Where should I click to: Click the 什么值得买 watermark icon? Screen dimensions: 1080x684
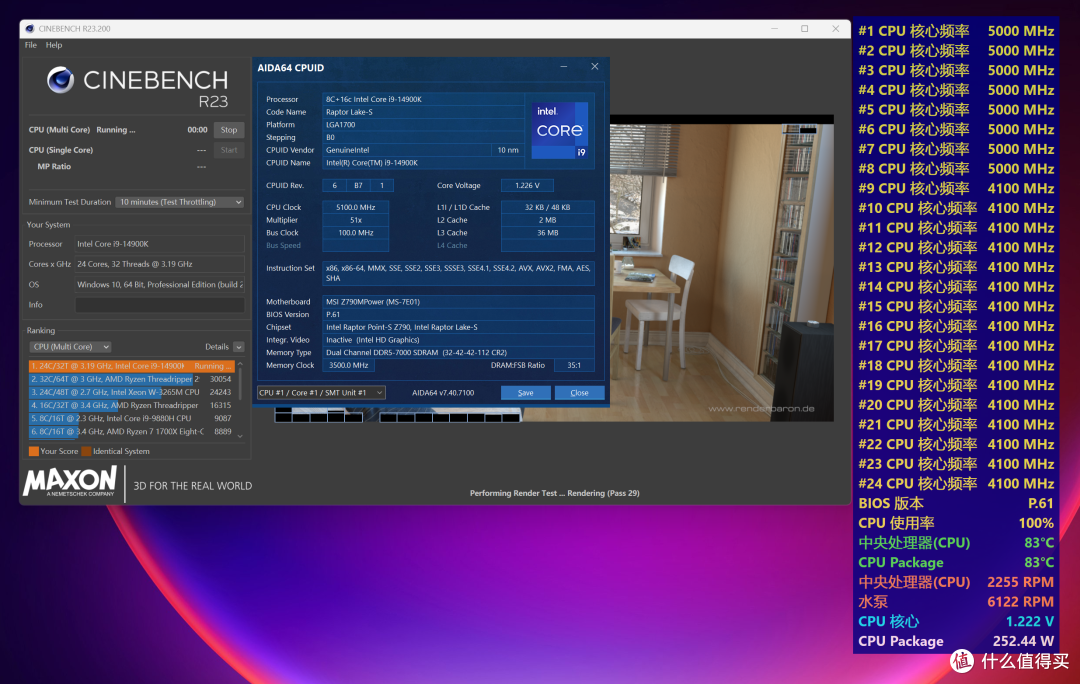(962, 661)
